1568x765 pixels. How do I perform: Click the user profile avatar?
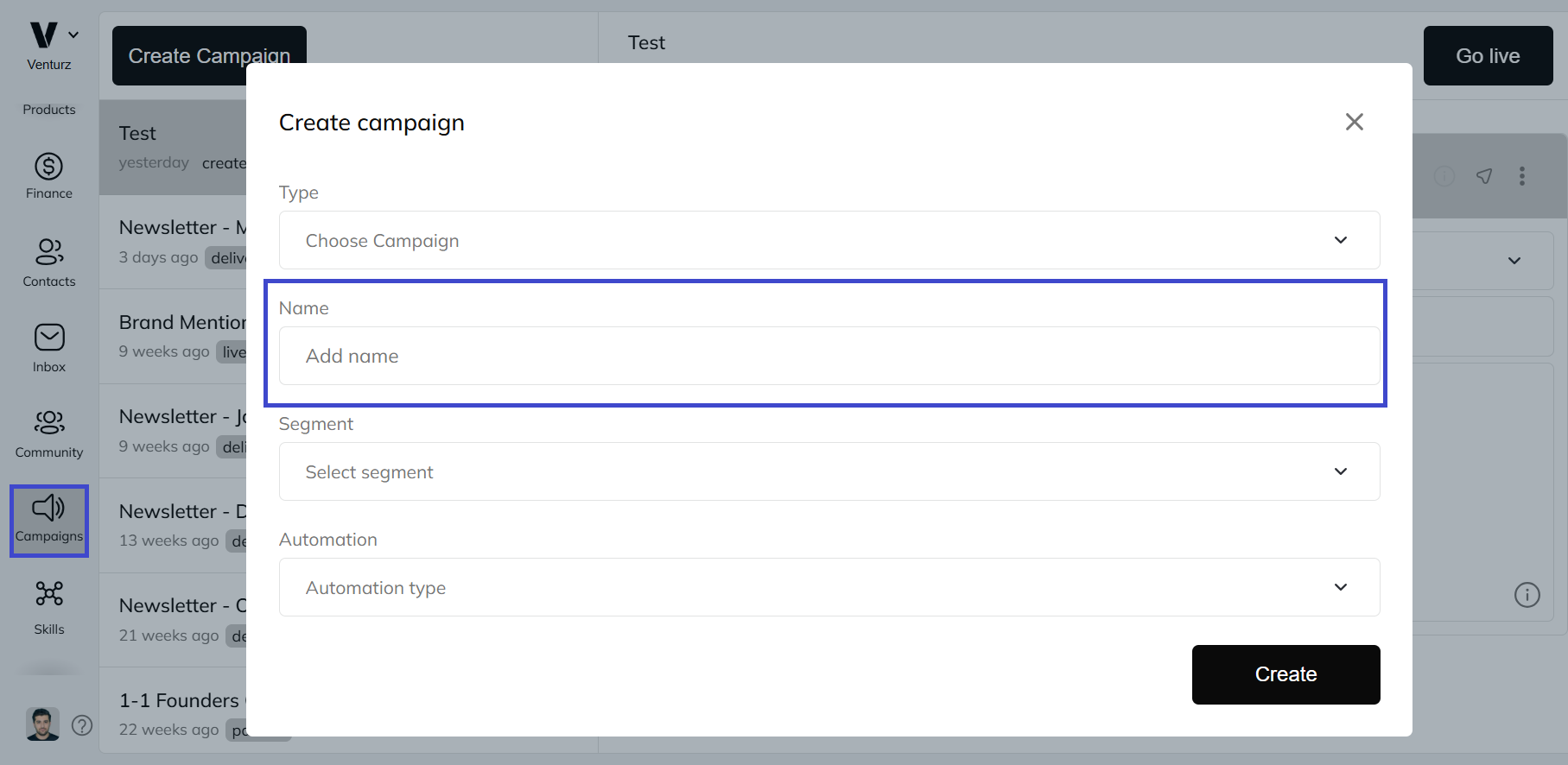(x=42, y=724)
